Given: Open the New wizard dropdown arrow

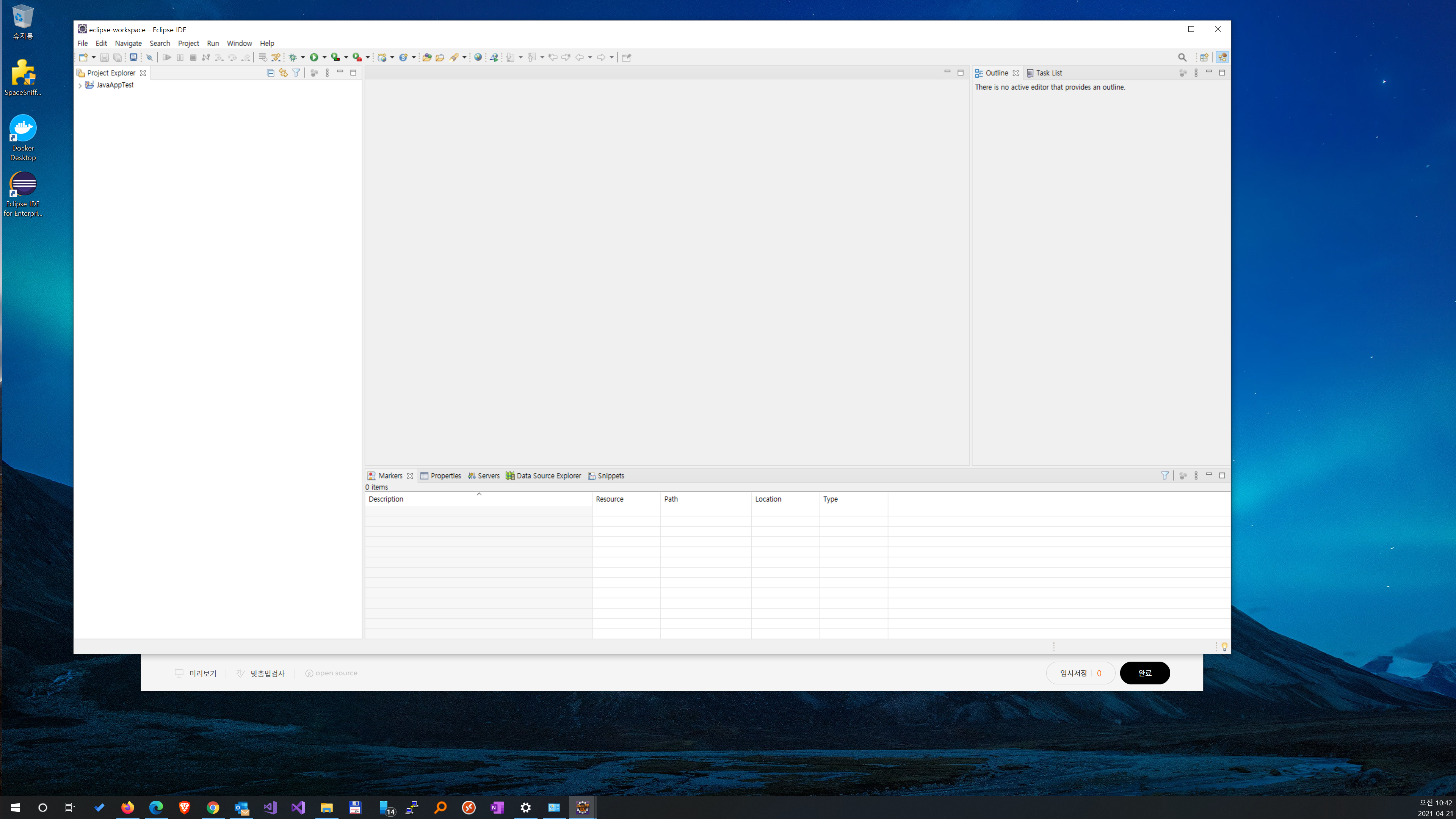Looking at the screenshot, I should tap(94, 57).
